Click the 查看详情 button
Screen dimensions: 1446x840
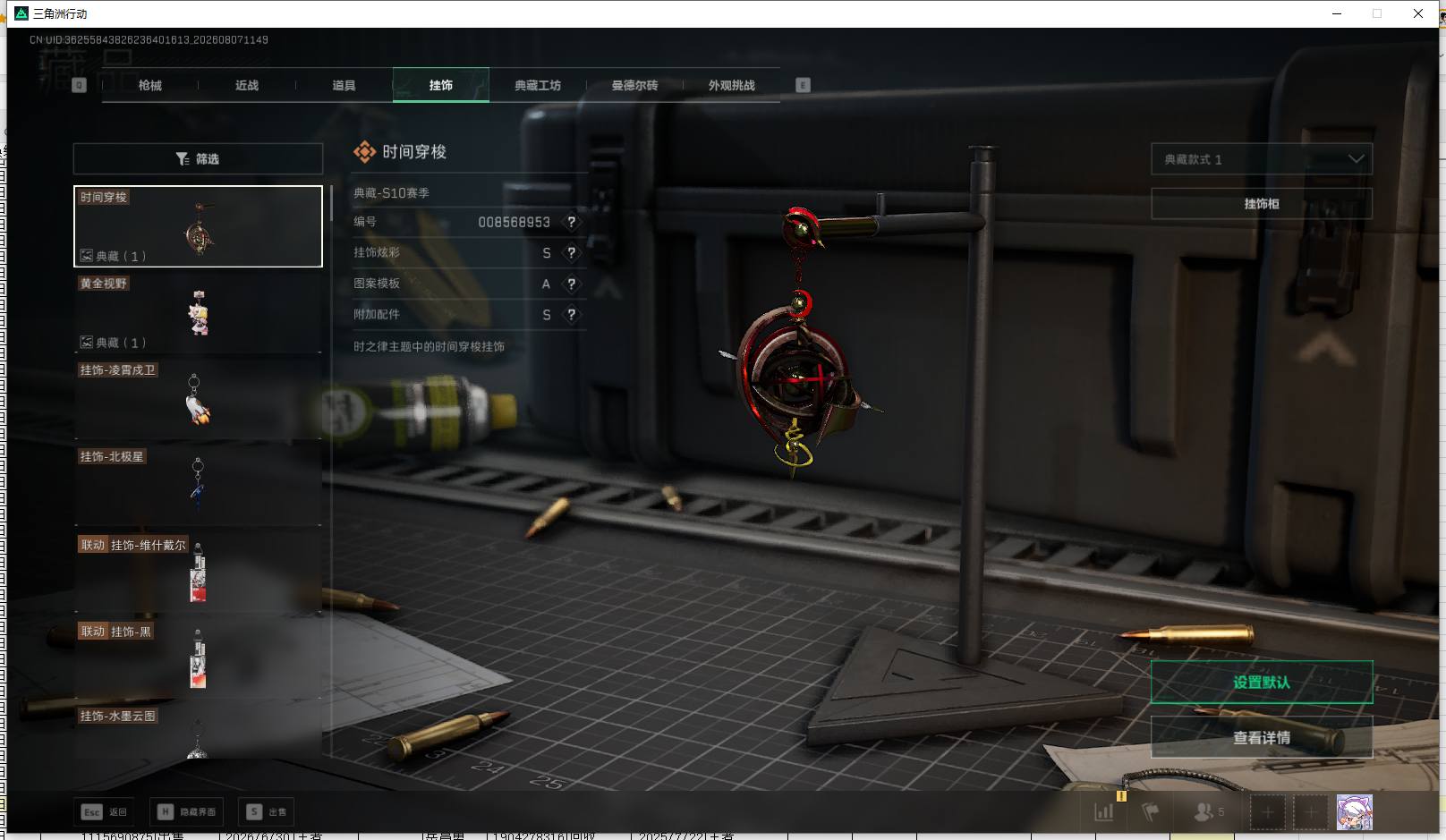[x=1262, y=738]
